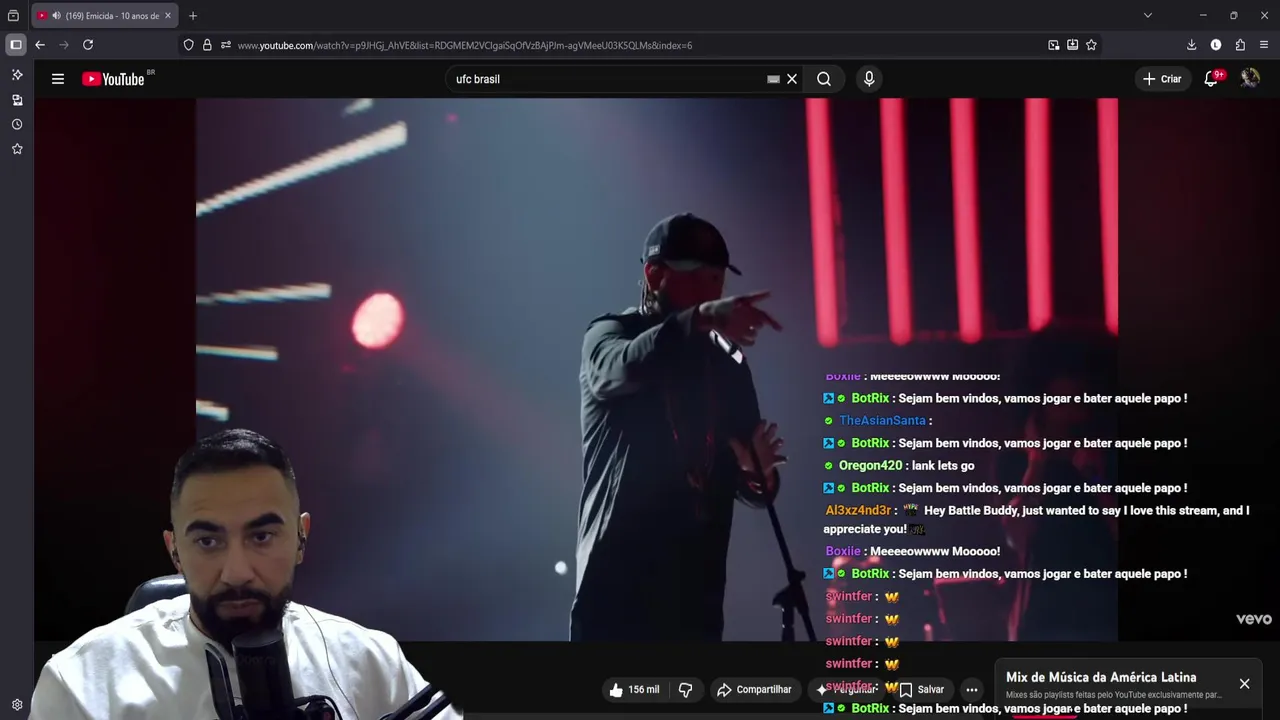Click the video player to pause
Image resolution: width=1280 pixels, height=720 pixels.
point(656,369)
